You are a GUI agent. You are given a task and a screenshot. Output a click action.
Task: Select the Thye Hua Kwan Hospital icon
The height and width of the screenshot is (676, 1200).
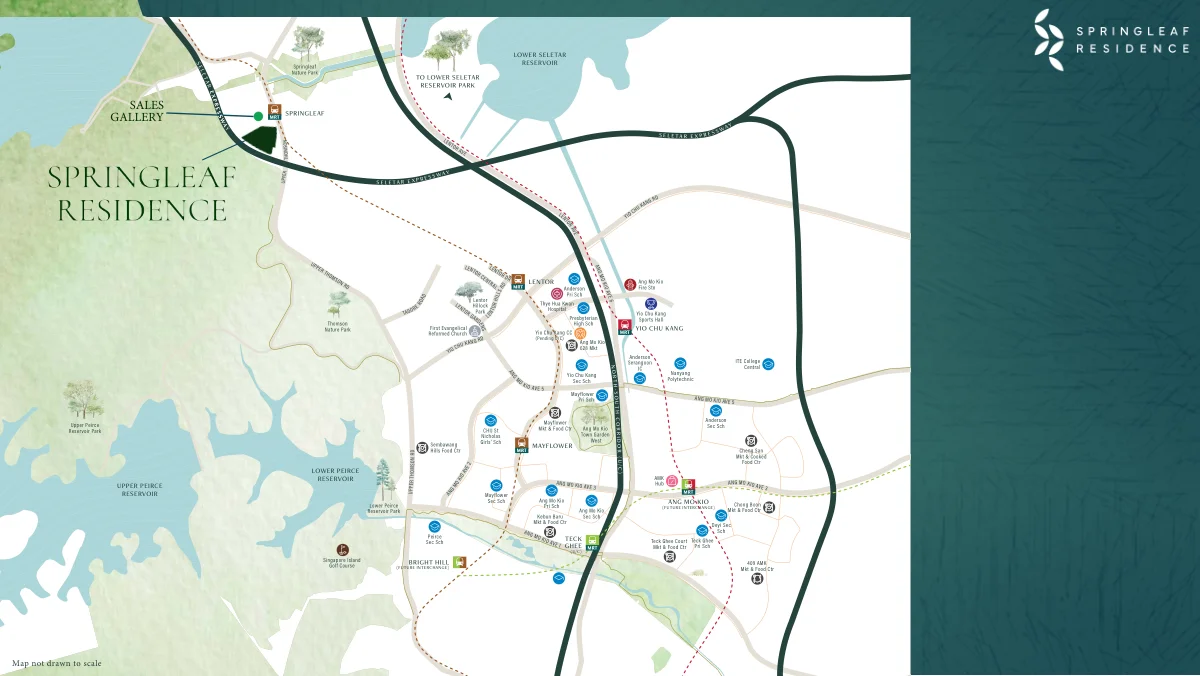tap(556, 294)
